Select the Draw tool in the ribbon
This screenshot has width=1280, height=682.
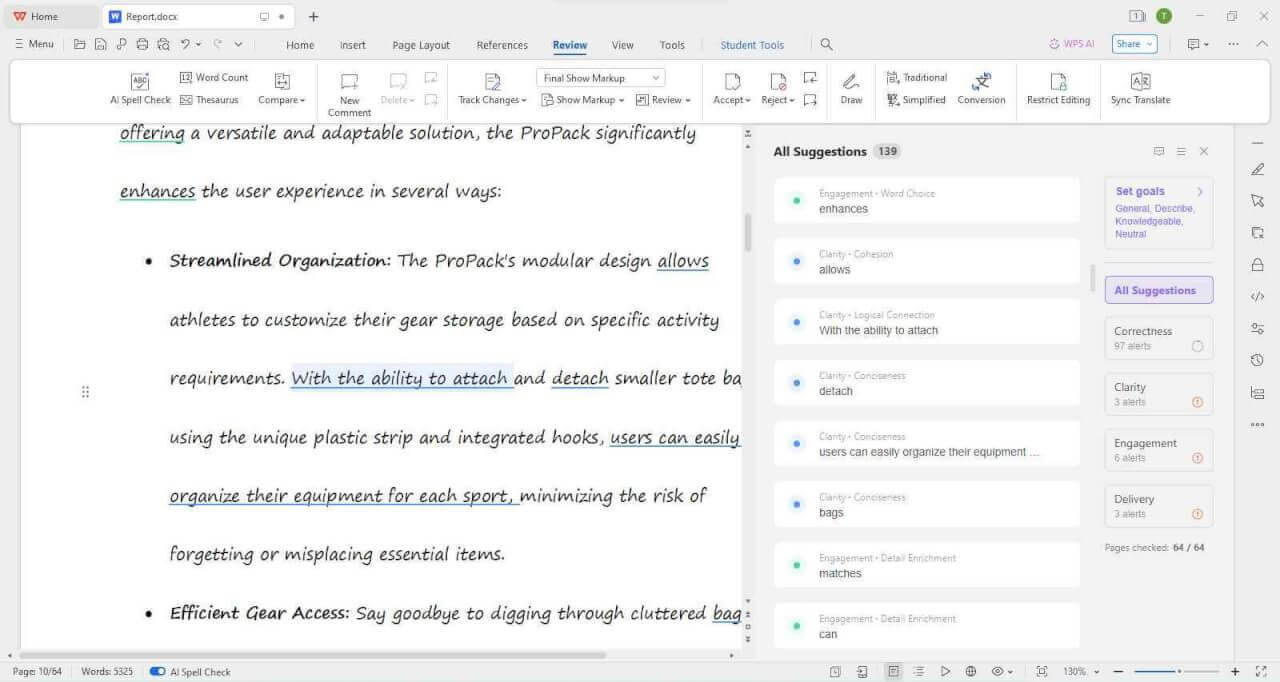851,82
